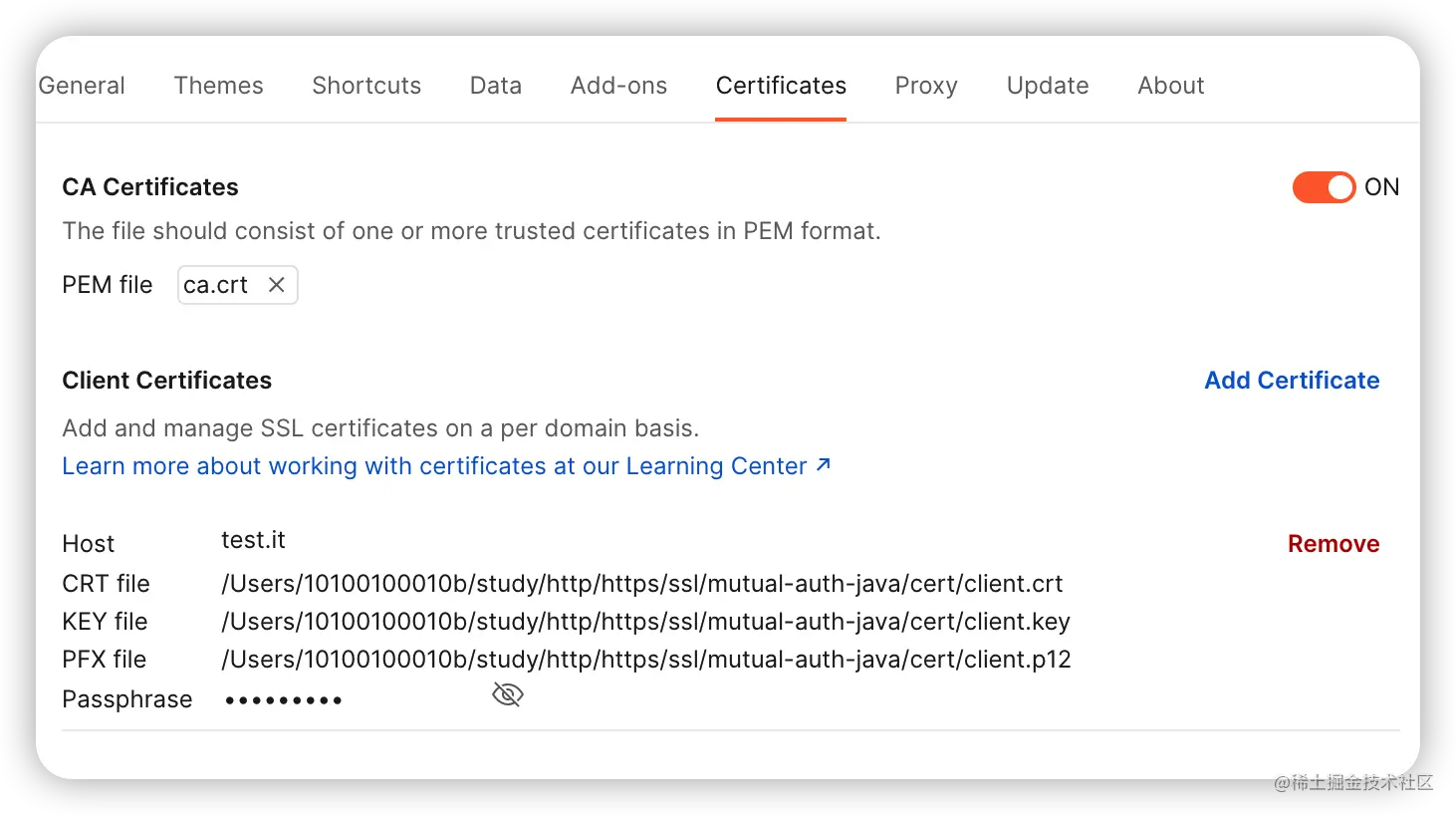Select the Certificates tab
Image resolution: width=1456 pixels, height=815 pixels.
(781, 86)
